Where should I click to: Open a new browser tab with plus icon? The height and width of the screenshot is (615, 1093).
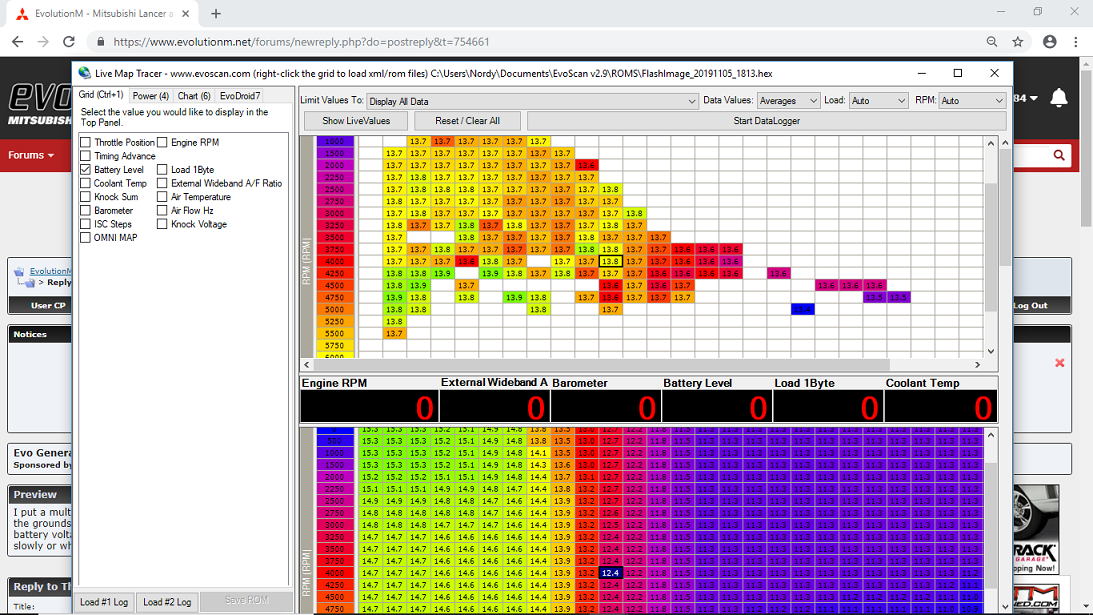[x=216, y=14]
